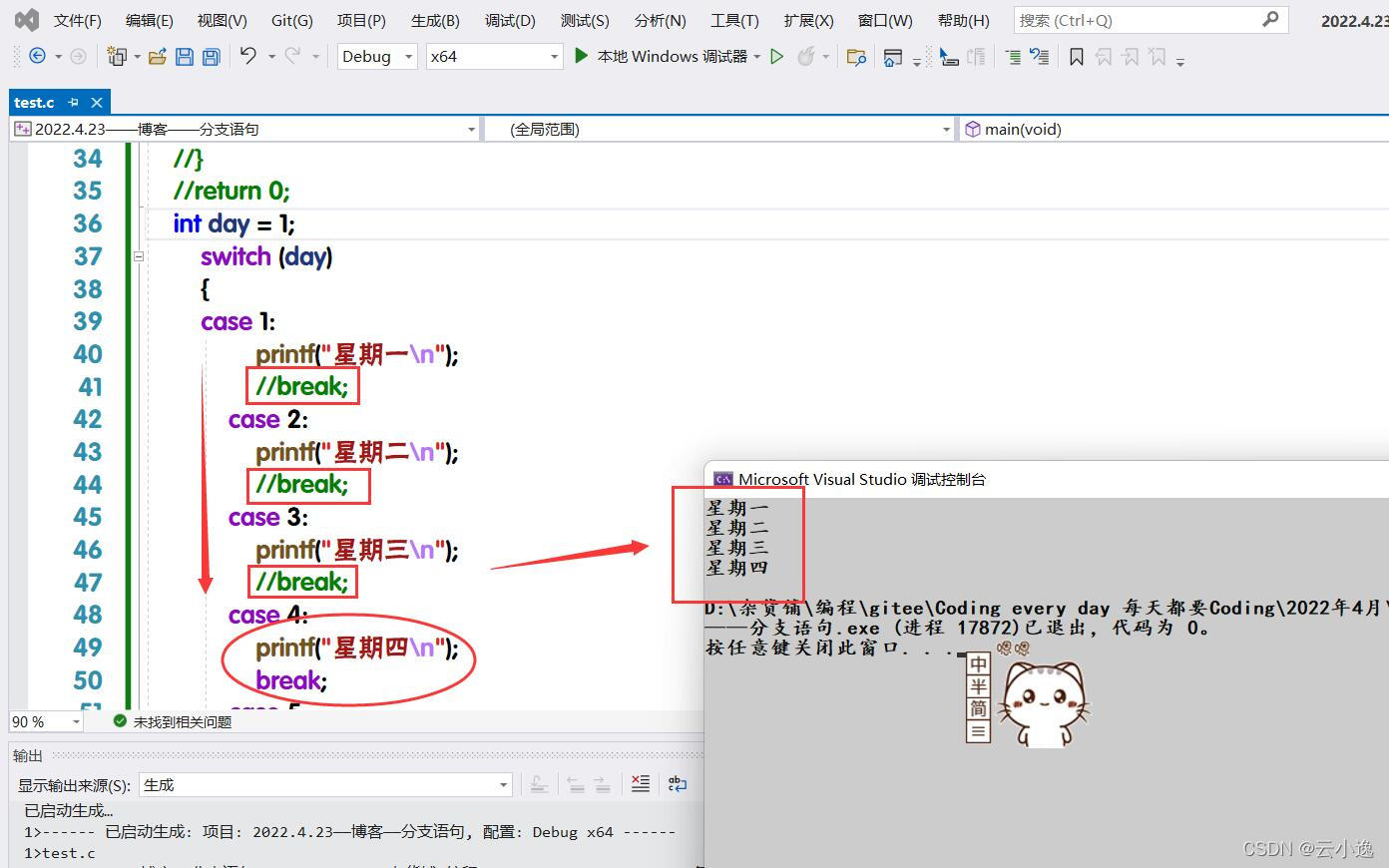The width and height of the screenshot is (1389, 868).
Task: Click the search magnifier icon
Action: [1270, 19]
